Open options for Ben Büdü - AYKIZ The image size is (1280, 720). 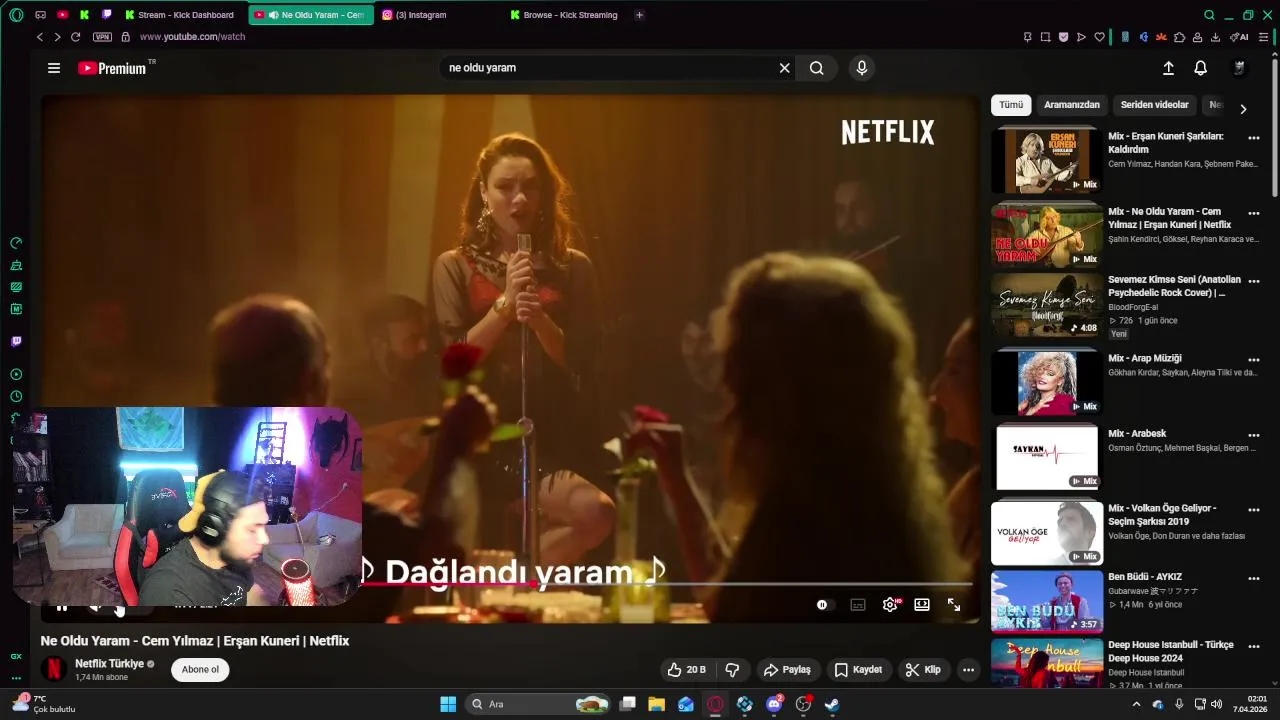(x=1254, y=578)
